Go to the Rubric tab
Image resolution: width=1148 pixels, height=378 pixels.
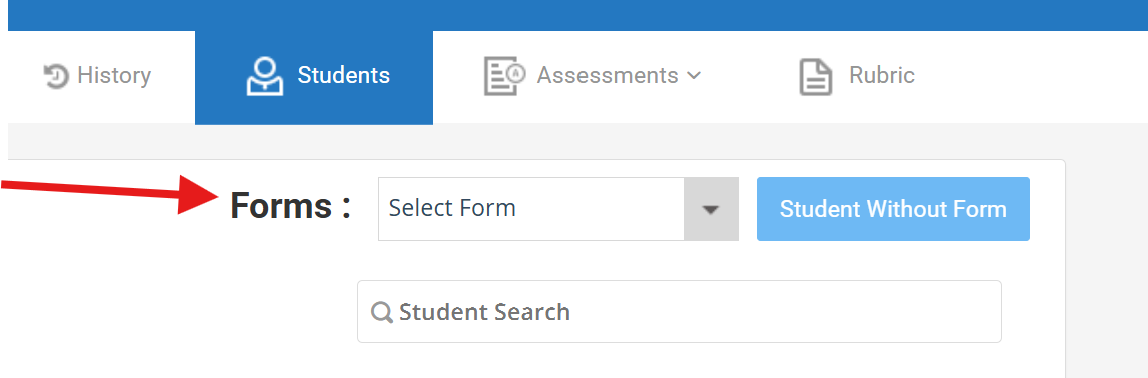(x=857, y=77)
